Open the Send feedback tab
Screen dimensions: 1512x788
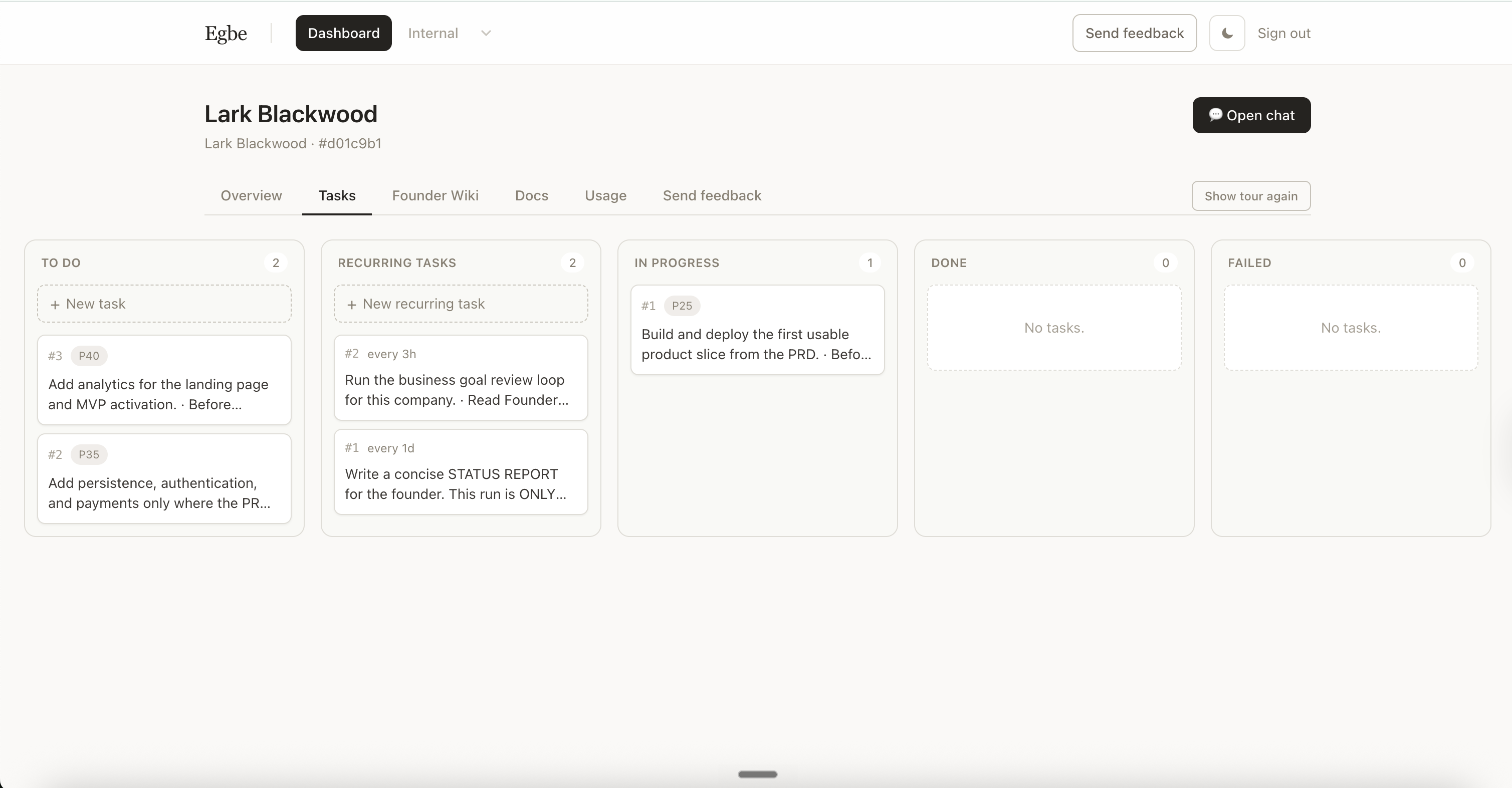[712, 195]
